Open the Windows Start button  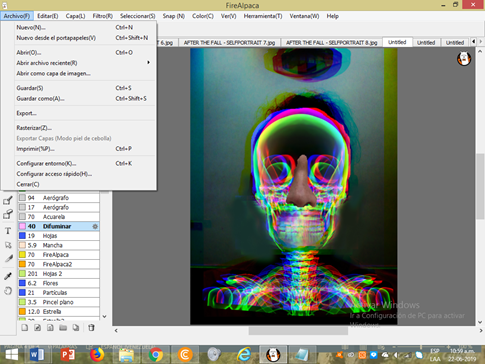tap(12, 355)
